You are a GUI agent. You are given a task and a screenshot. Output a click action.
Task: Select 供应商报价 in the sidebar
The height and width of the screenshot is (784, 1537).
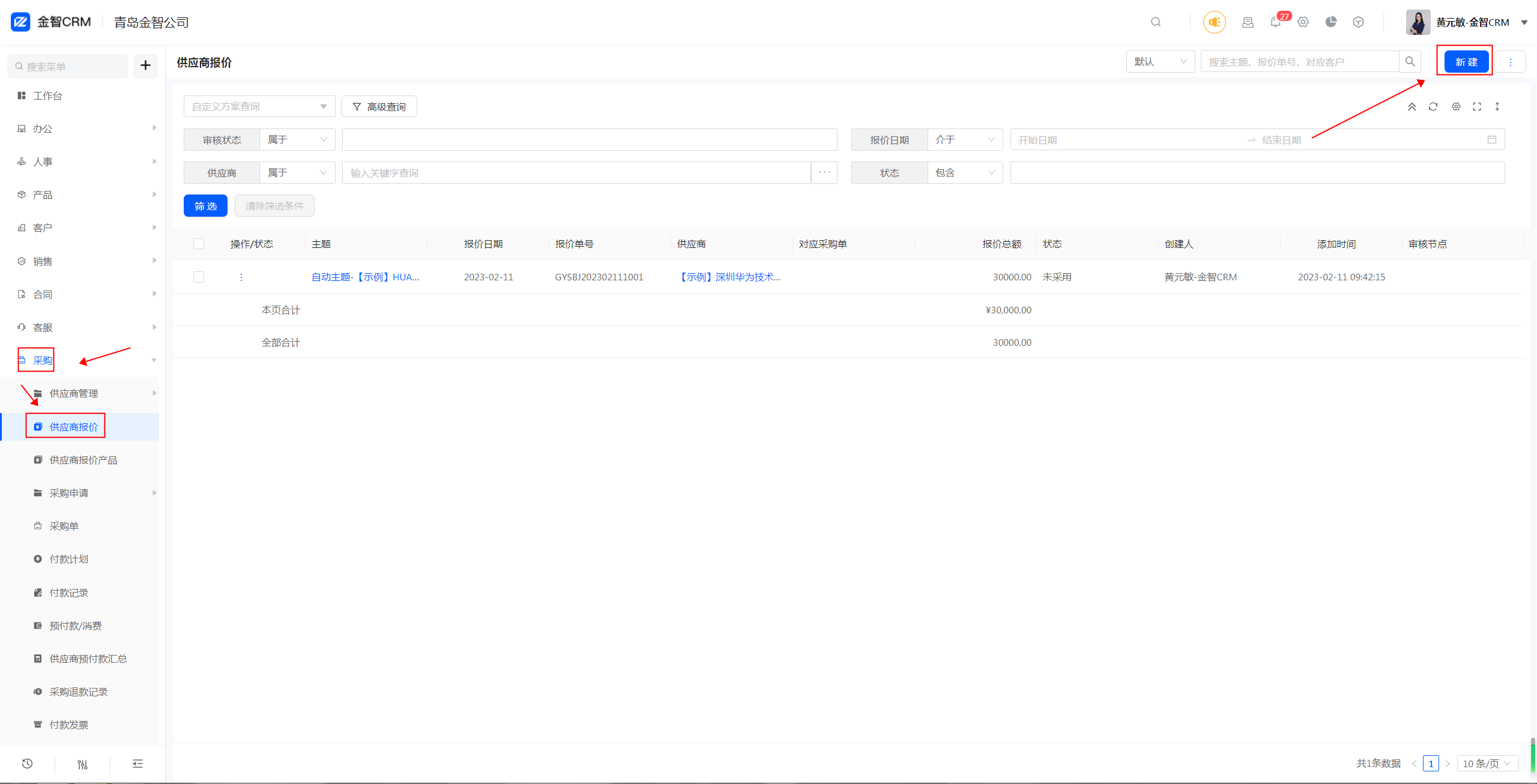(x=80, y=427)
